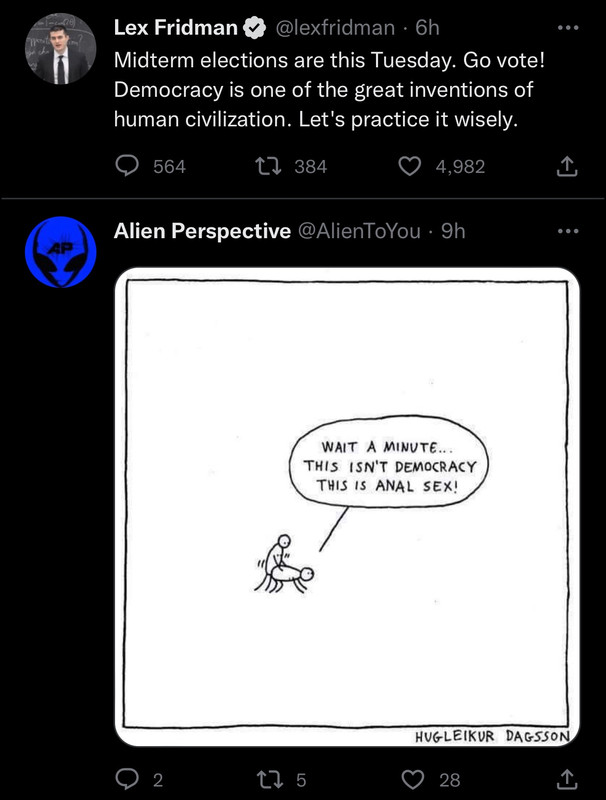Open Alien Perspective's alien avatar
The image size is (606, 800).
61,252
